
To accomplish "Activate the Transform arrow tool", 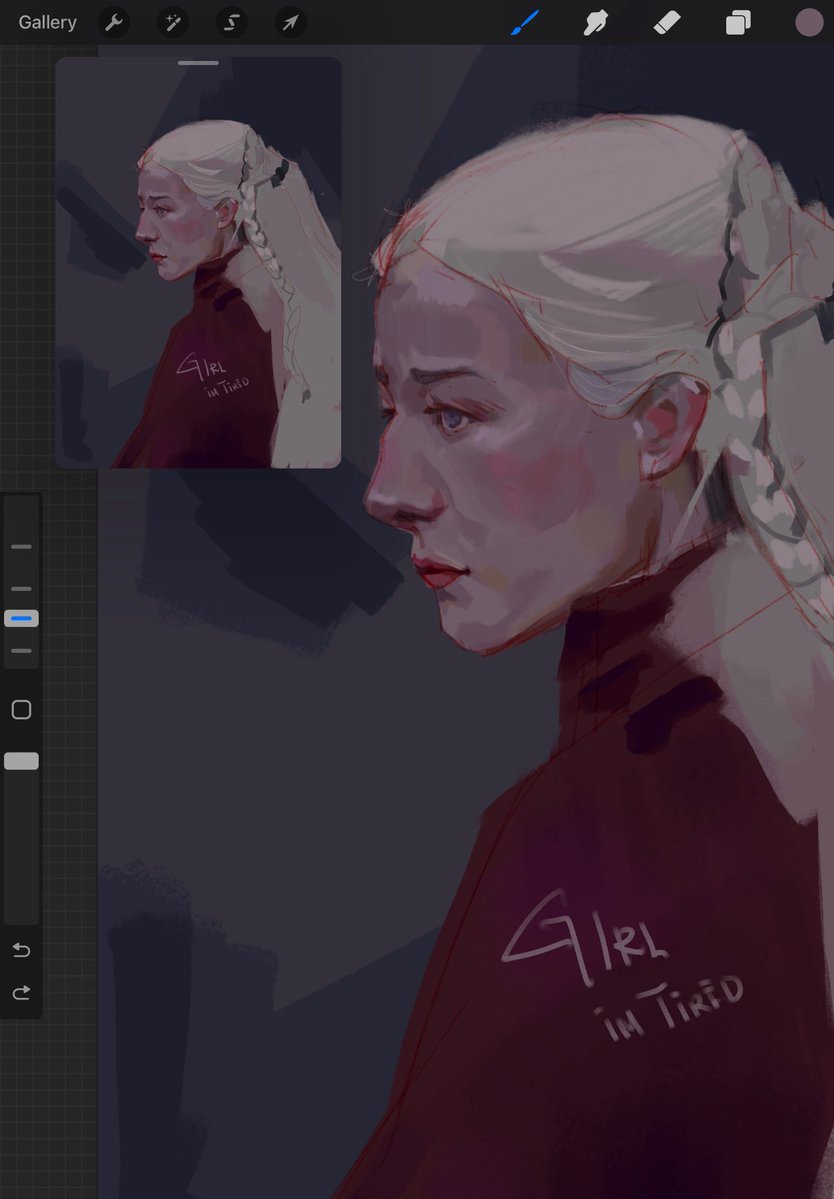I will (290, 23).
